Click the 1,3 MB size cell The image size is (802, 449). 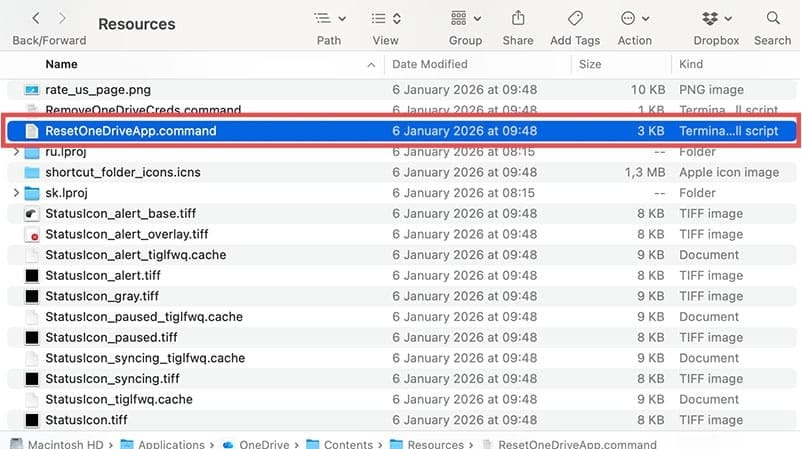644,172
